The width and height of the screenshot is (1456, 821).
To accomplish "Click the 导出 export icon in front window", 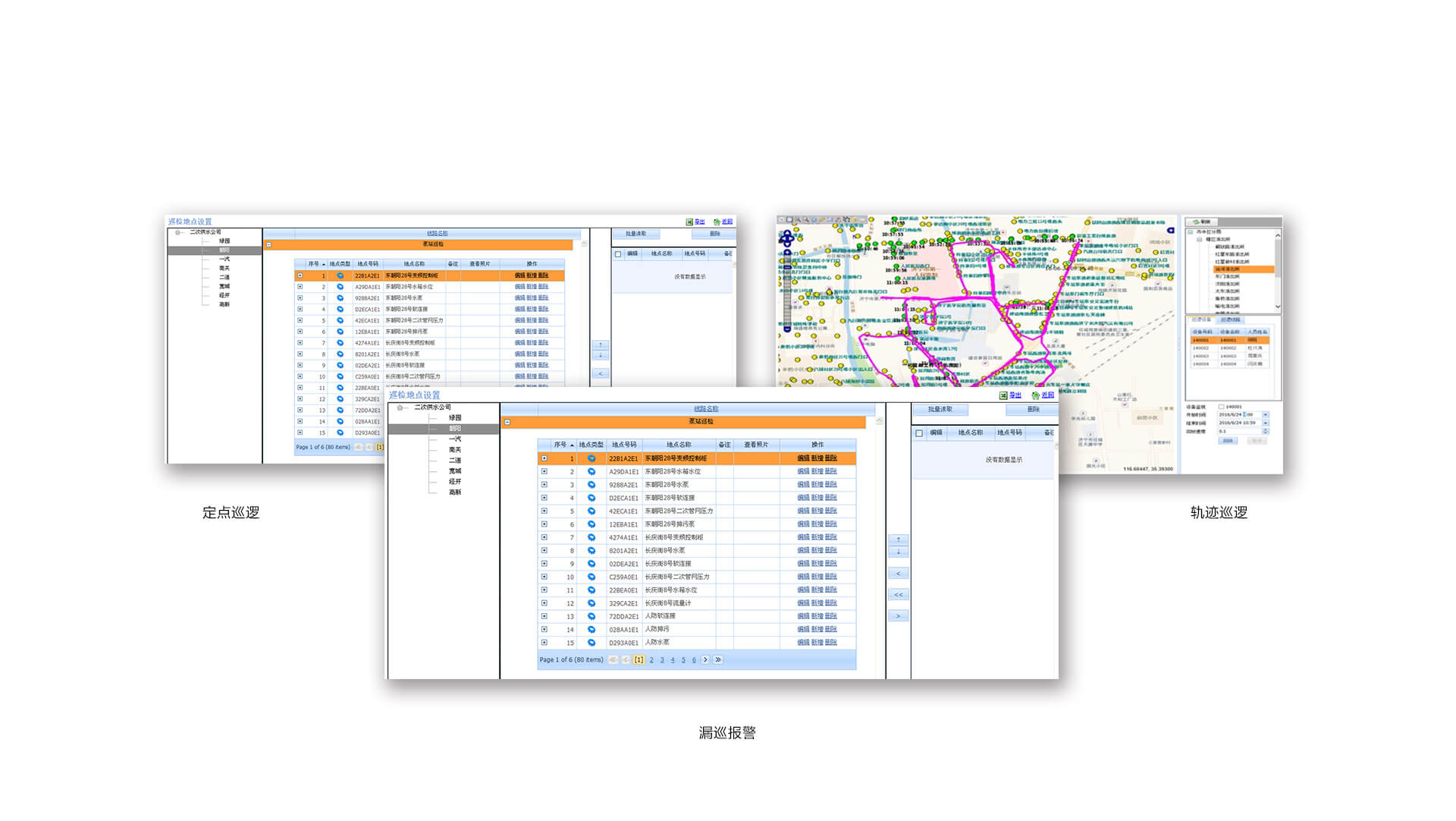I will (1003, 395).
